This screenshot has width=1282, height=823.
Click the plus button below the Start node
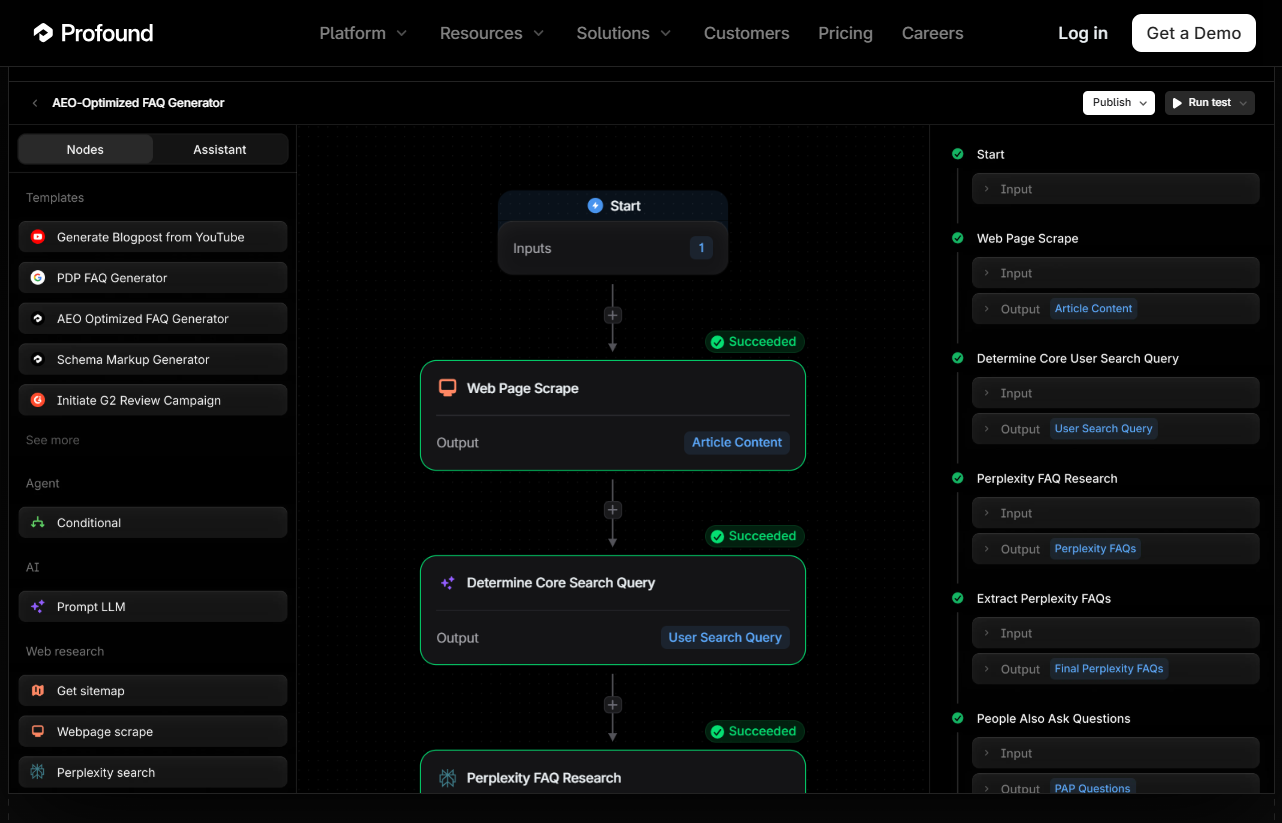pyautogui.click(x=613, y=315)
